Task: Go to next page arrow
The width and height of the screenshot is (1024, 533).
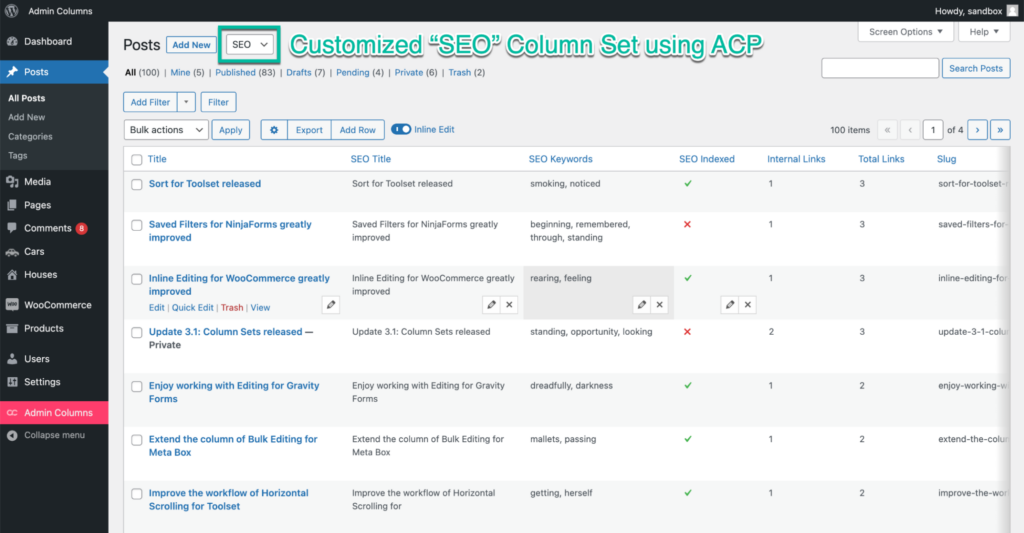Action: pos(978,130)
